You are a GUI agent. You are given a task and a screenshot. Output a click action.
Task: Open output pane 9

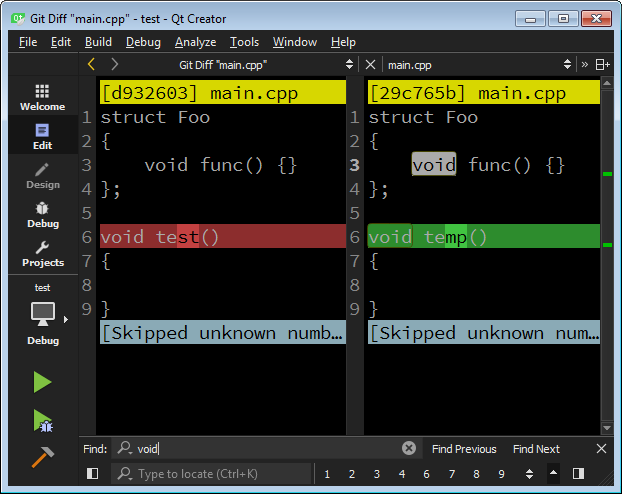coord(501,474)
